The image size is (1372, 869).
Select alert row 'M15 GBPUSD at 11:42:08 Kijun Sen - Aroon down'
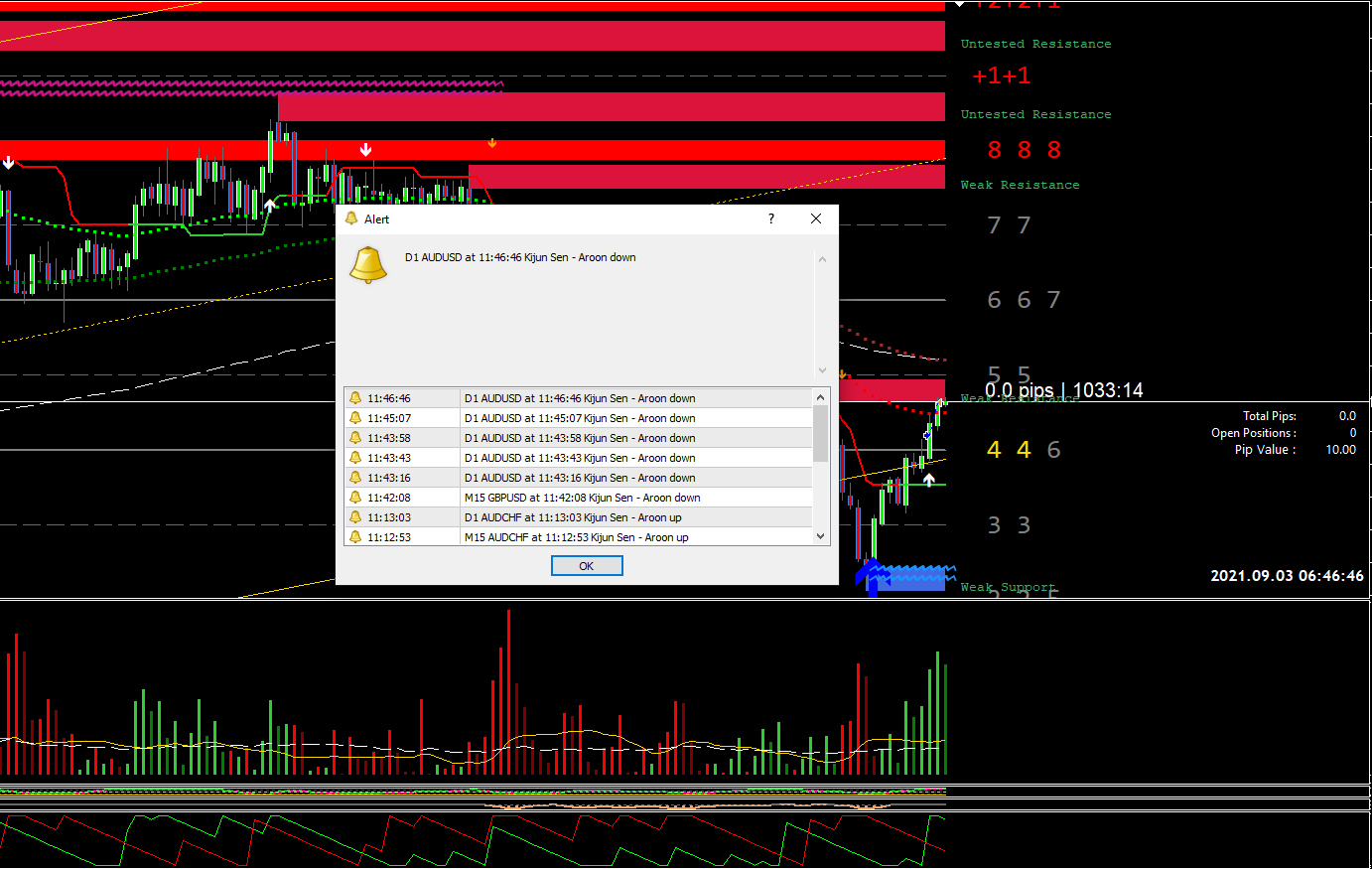579,498
